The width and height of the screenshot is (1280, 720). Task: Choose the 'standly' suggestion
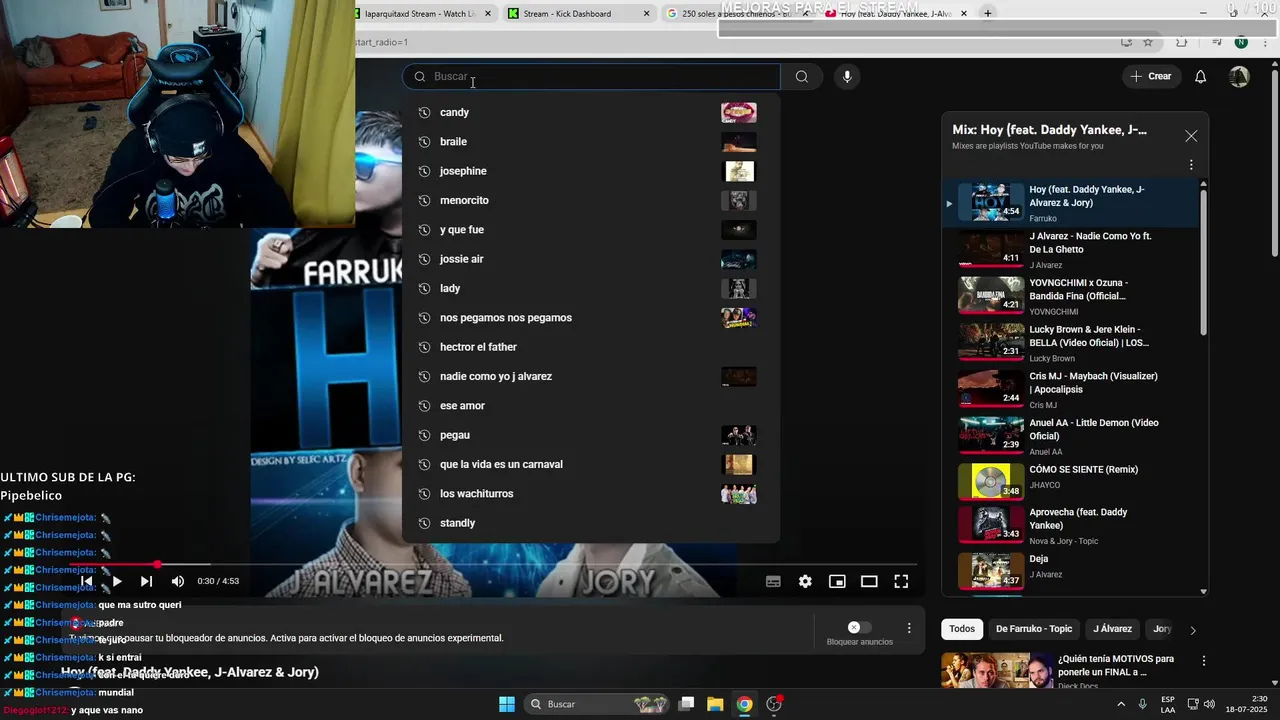590,523
